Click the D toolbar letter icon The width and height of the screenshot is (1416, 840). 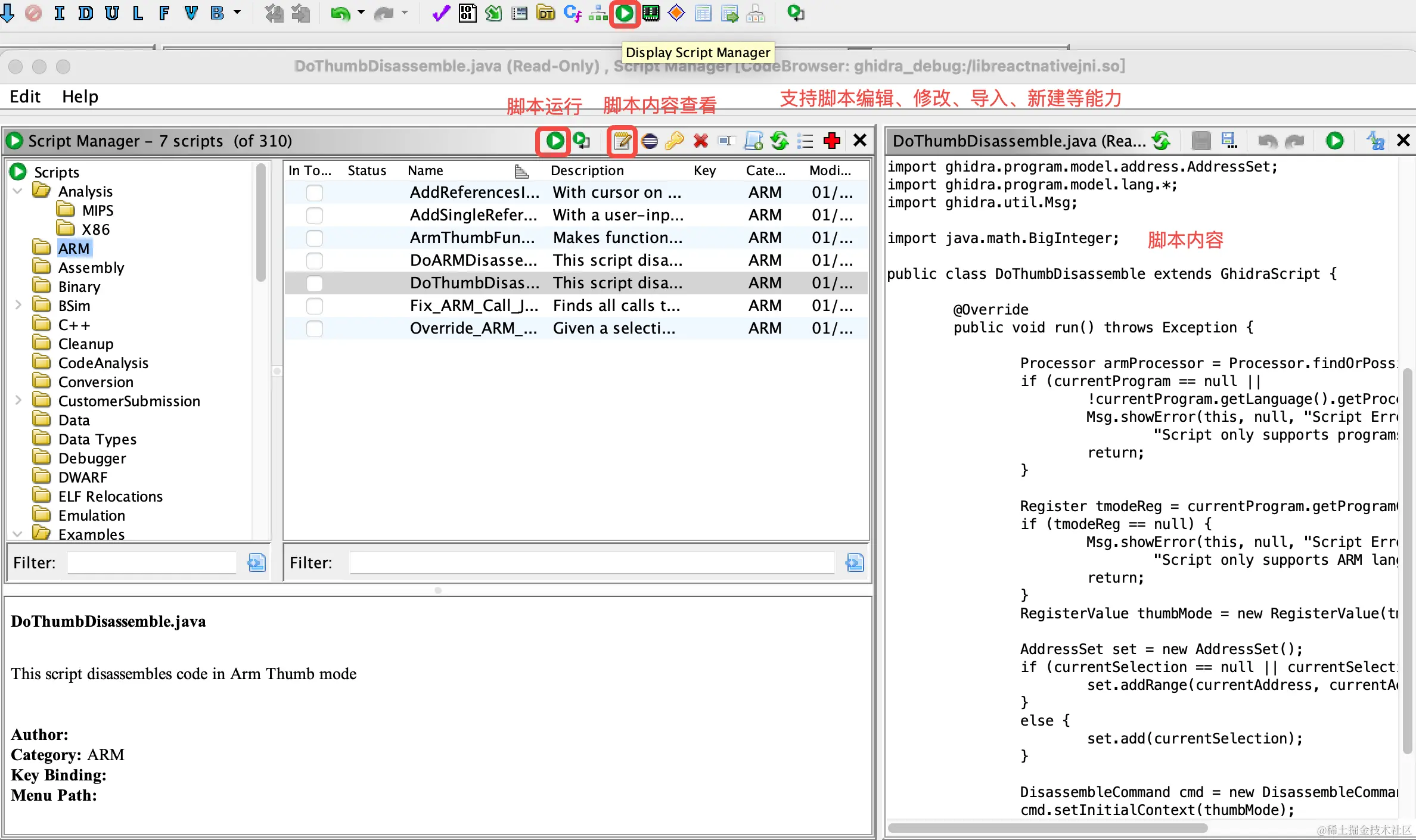tap(86, 13)
